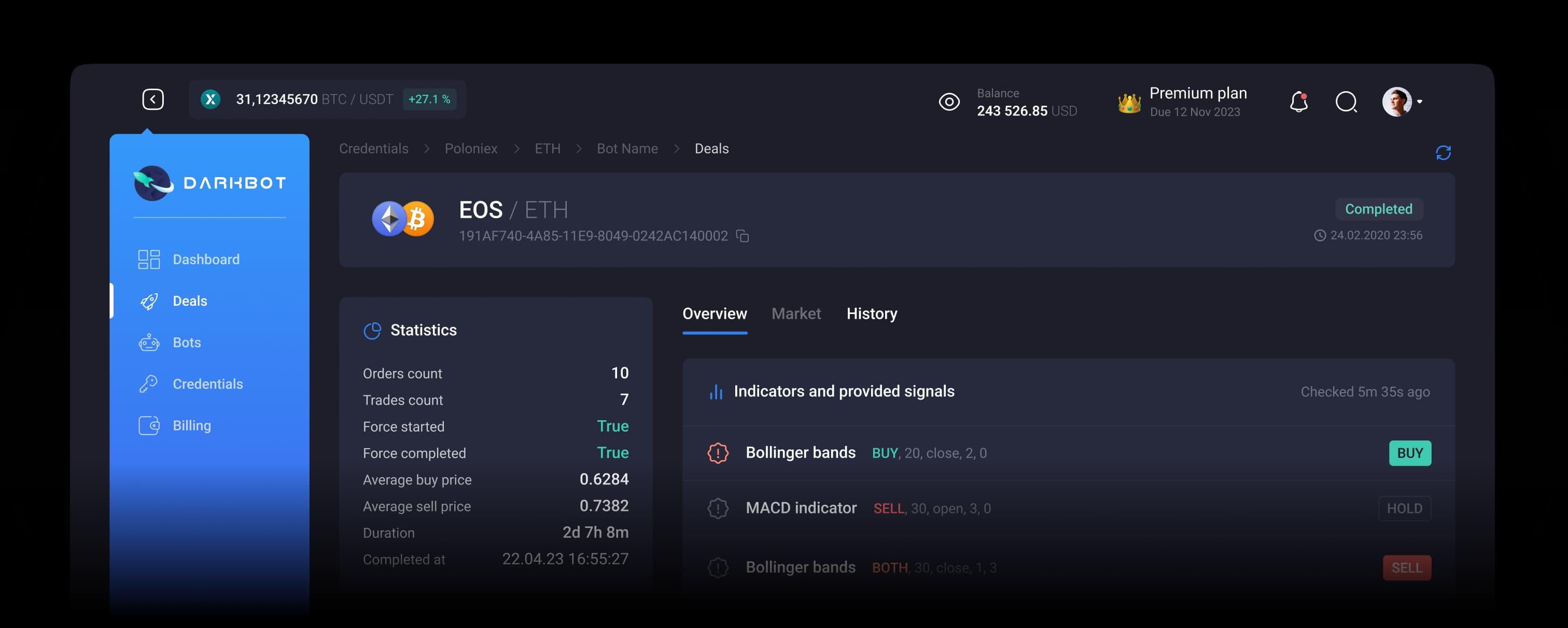Viewport: 1568px width, 628px height.
Task: Open the search magnifier
Action: click(1347, 102)
